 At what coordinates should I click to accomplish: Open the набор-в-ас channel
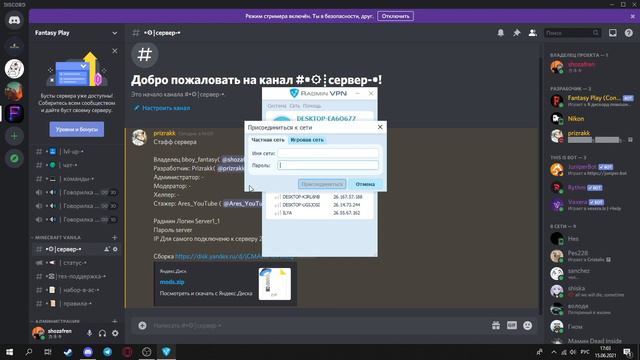(x=76, y=290)
